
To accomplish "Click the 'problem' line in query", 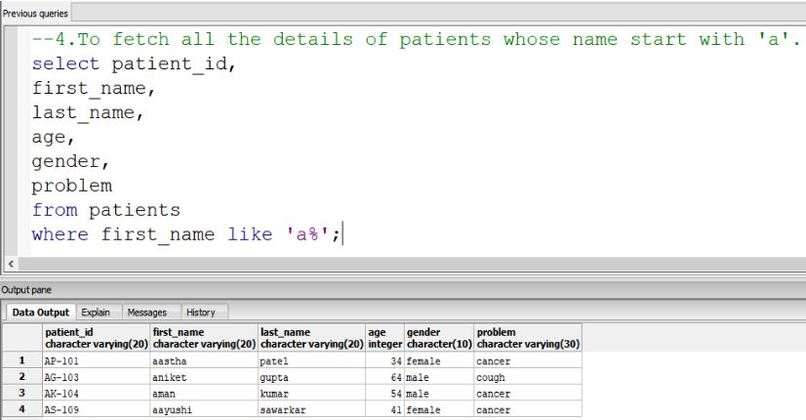I will [x=71, y=186].
